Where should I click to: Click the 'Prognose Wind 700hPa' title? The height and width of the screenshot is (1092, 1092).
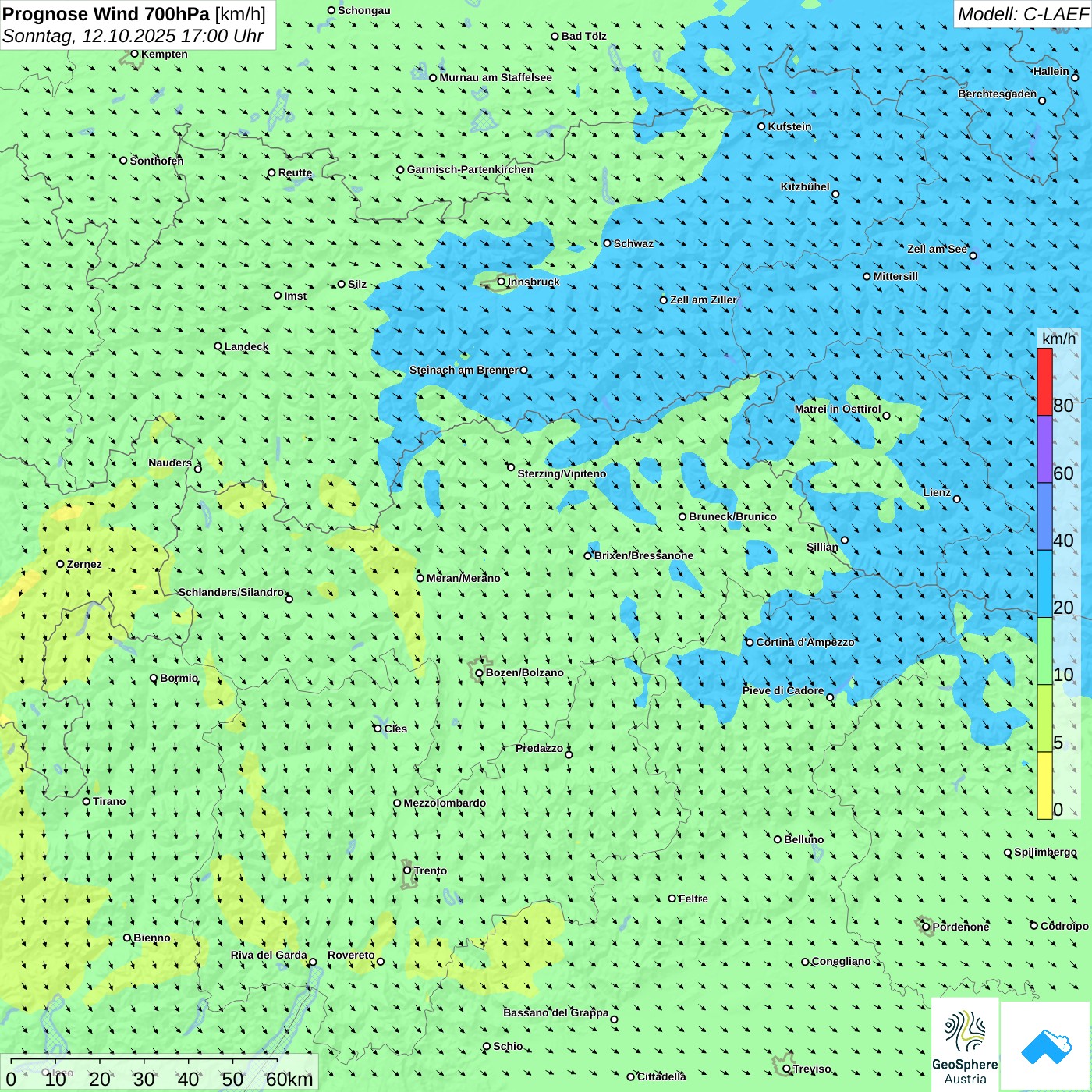click(106, 14)
